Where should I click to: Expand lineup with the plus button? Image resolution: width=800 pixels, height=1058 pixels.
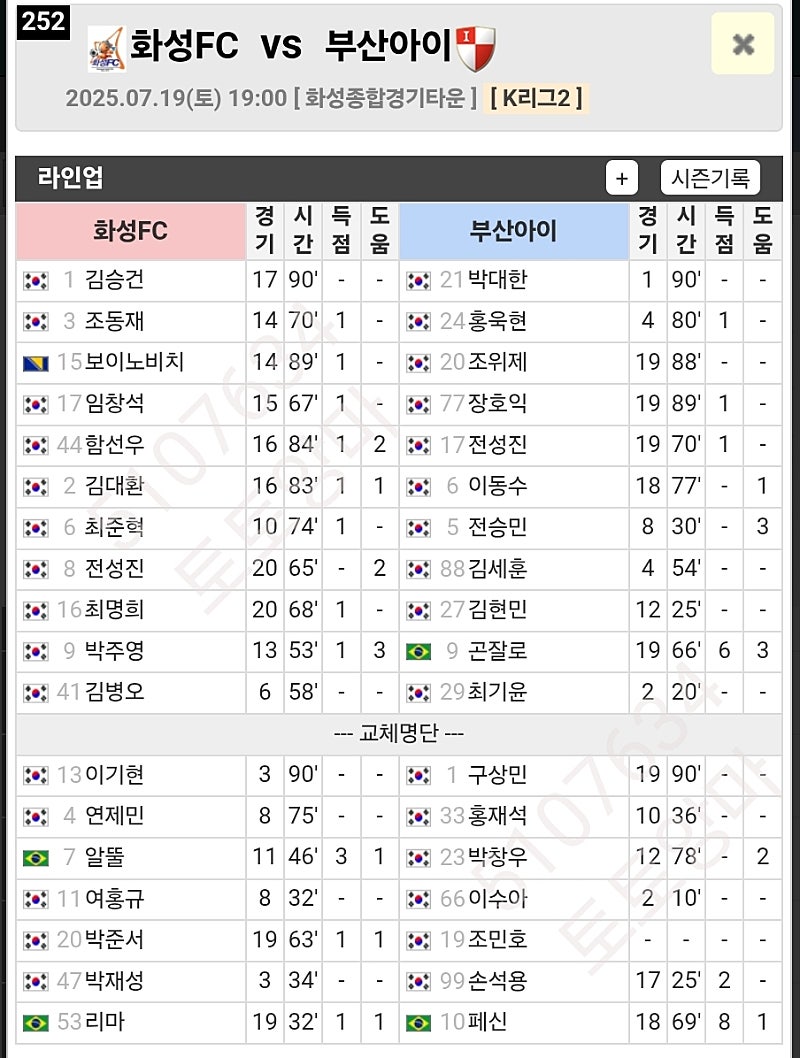point(621,178)
